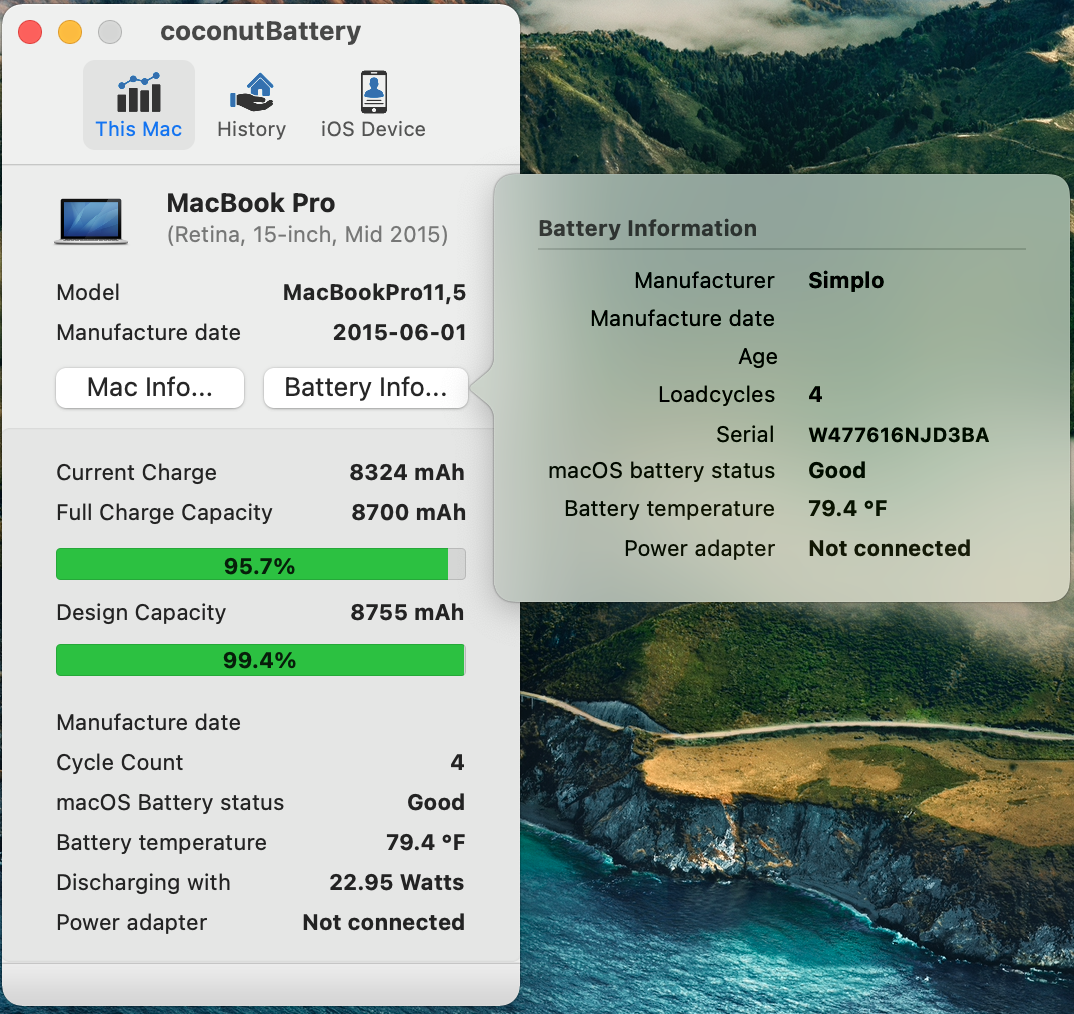Switch to the iOS Device tab label
The height and width of the screenshot is (1014, 1074).
tap(373, 129)
